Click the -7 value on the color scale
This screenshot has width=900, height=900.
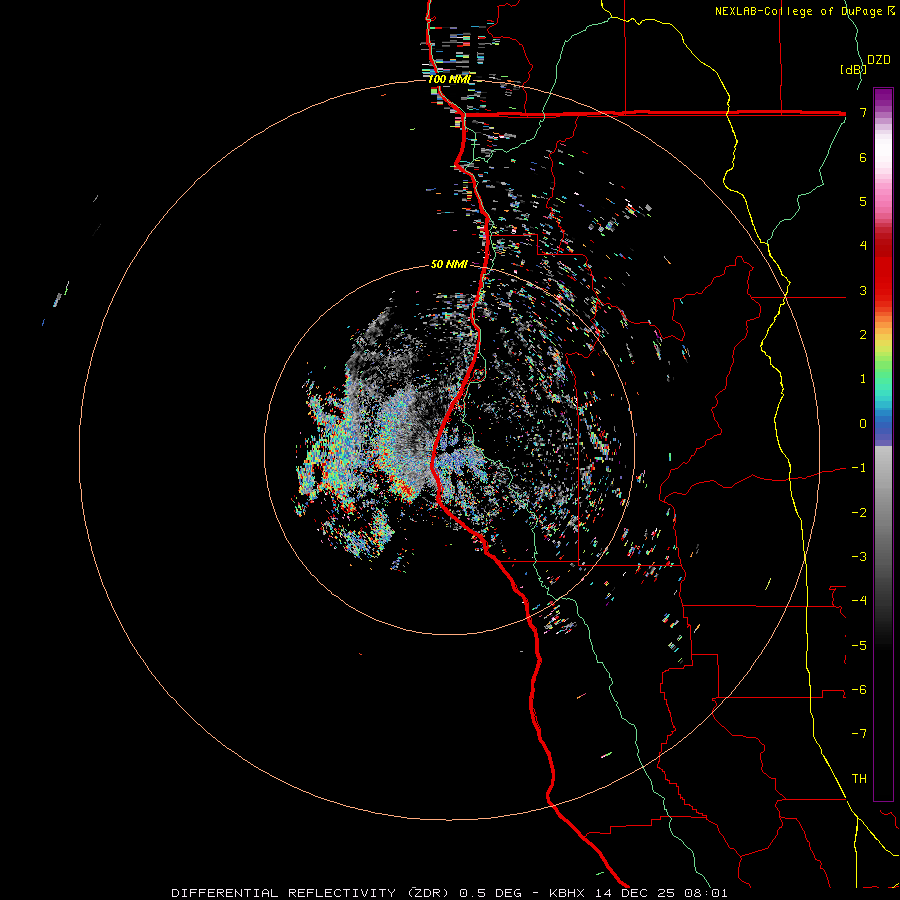859,734
